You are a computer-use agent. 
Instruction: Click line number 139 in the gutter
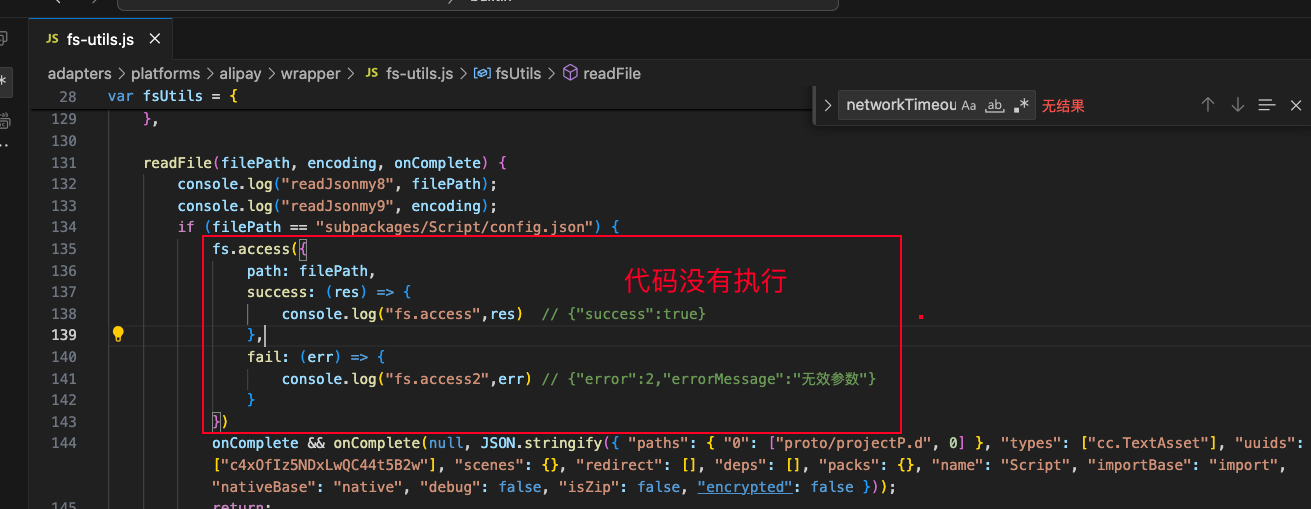click(x=64, y=335)
